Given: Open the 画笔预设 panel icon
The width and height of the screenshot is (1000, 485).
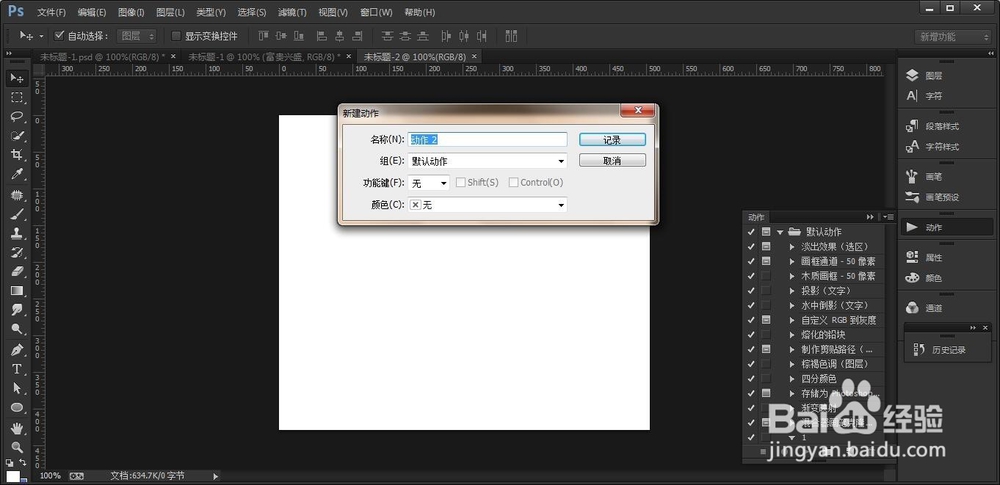Looking at the screenshot, I should click(913, 197).
